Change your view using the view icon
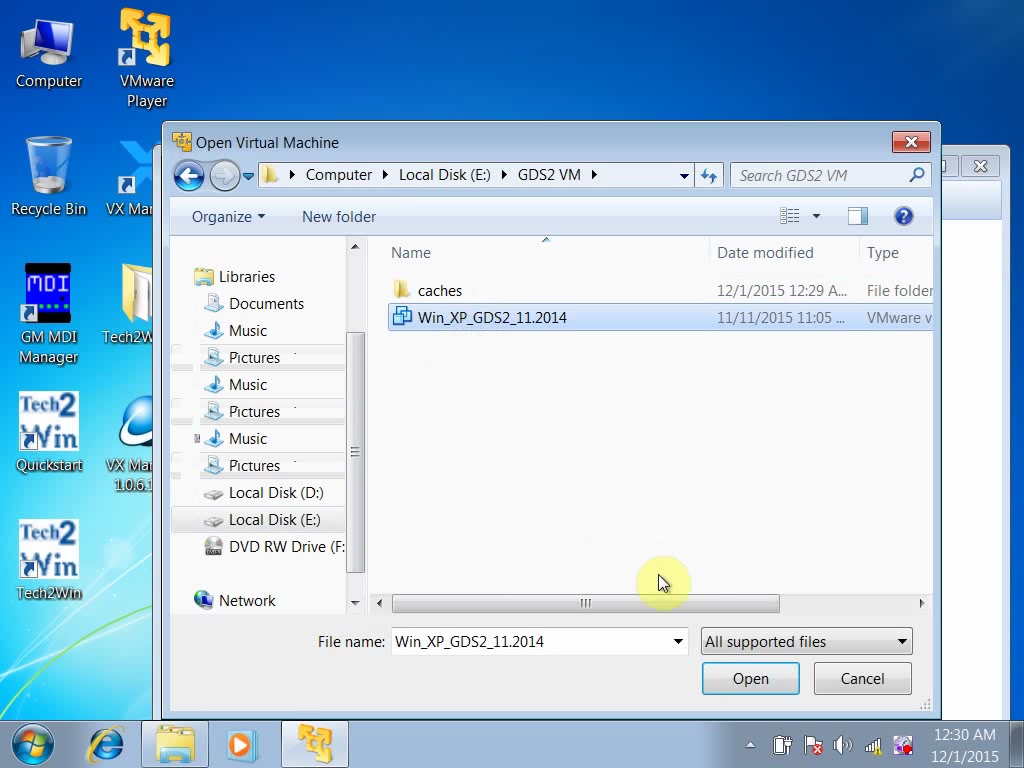Image resolution: width=1024 pixels, height=768 pixels. click(x=790, y=216)
